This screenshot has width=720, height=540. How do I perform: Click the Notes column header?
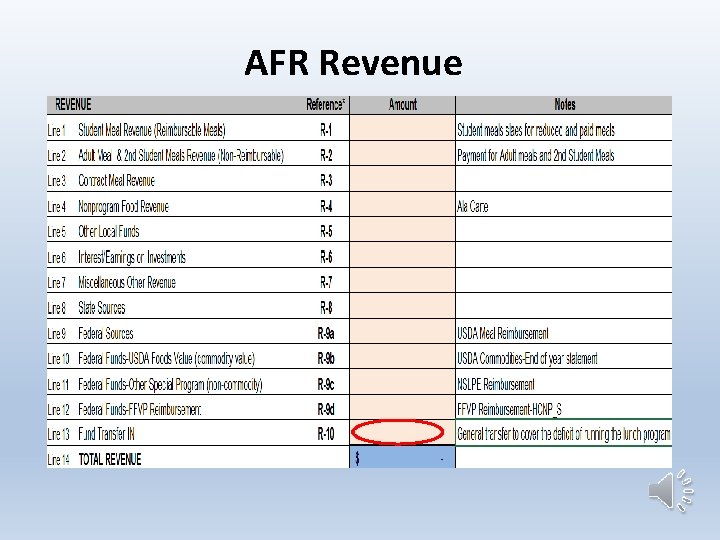(x=564, y=105)
